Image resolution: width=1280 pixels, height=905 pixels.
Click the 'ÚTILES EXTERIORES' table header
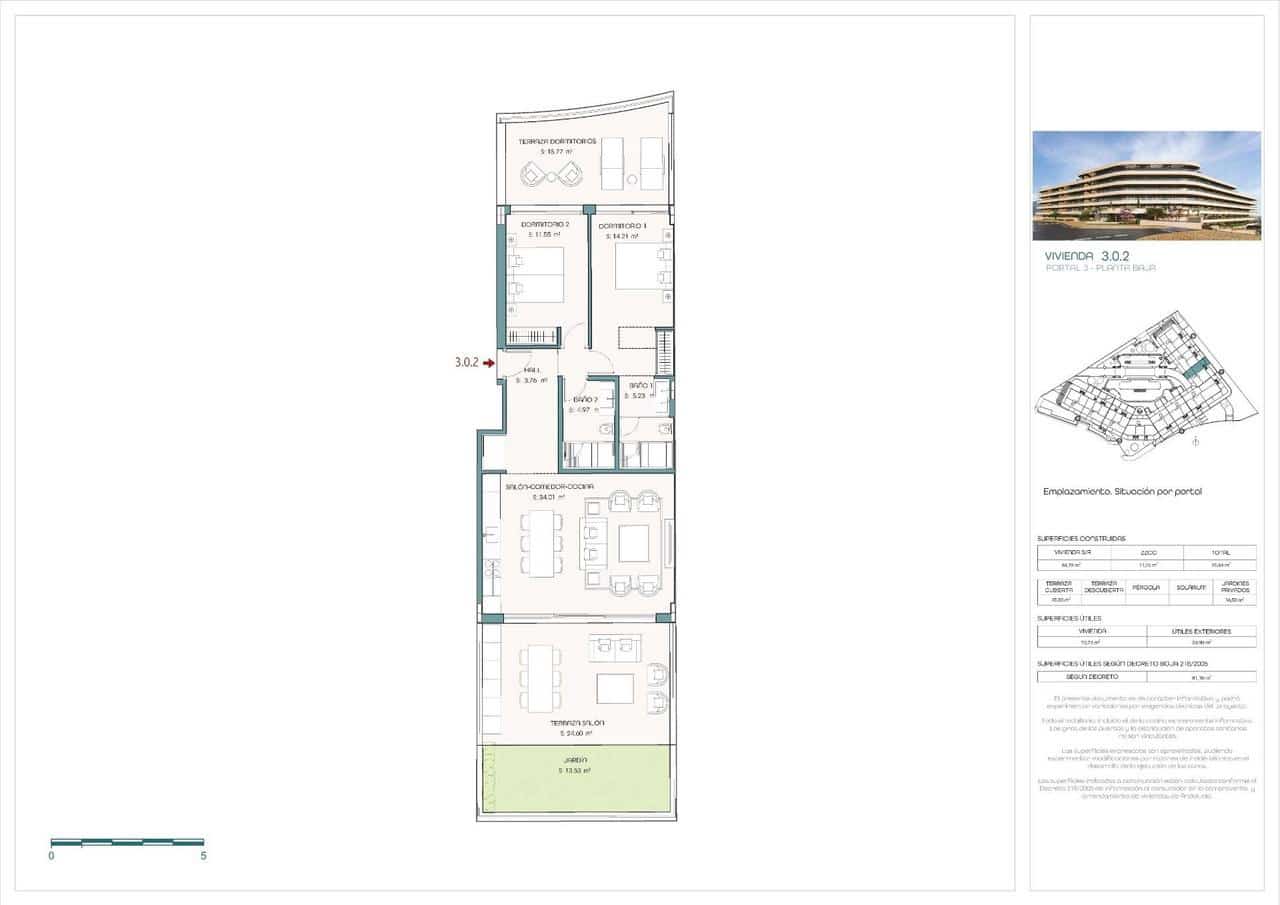point(1202,631)
